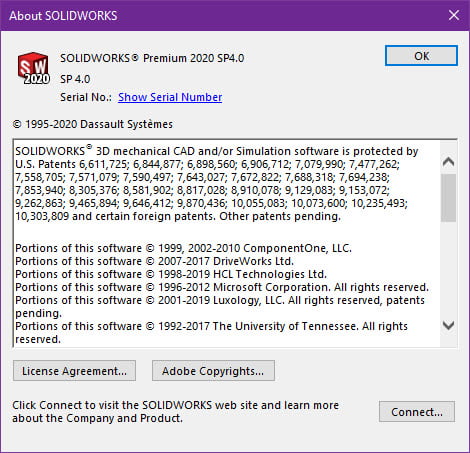This screenshot has height=453, width=470.
Task: Open the License Agreement dialog
Action: coord(74,371)
